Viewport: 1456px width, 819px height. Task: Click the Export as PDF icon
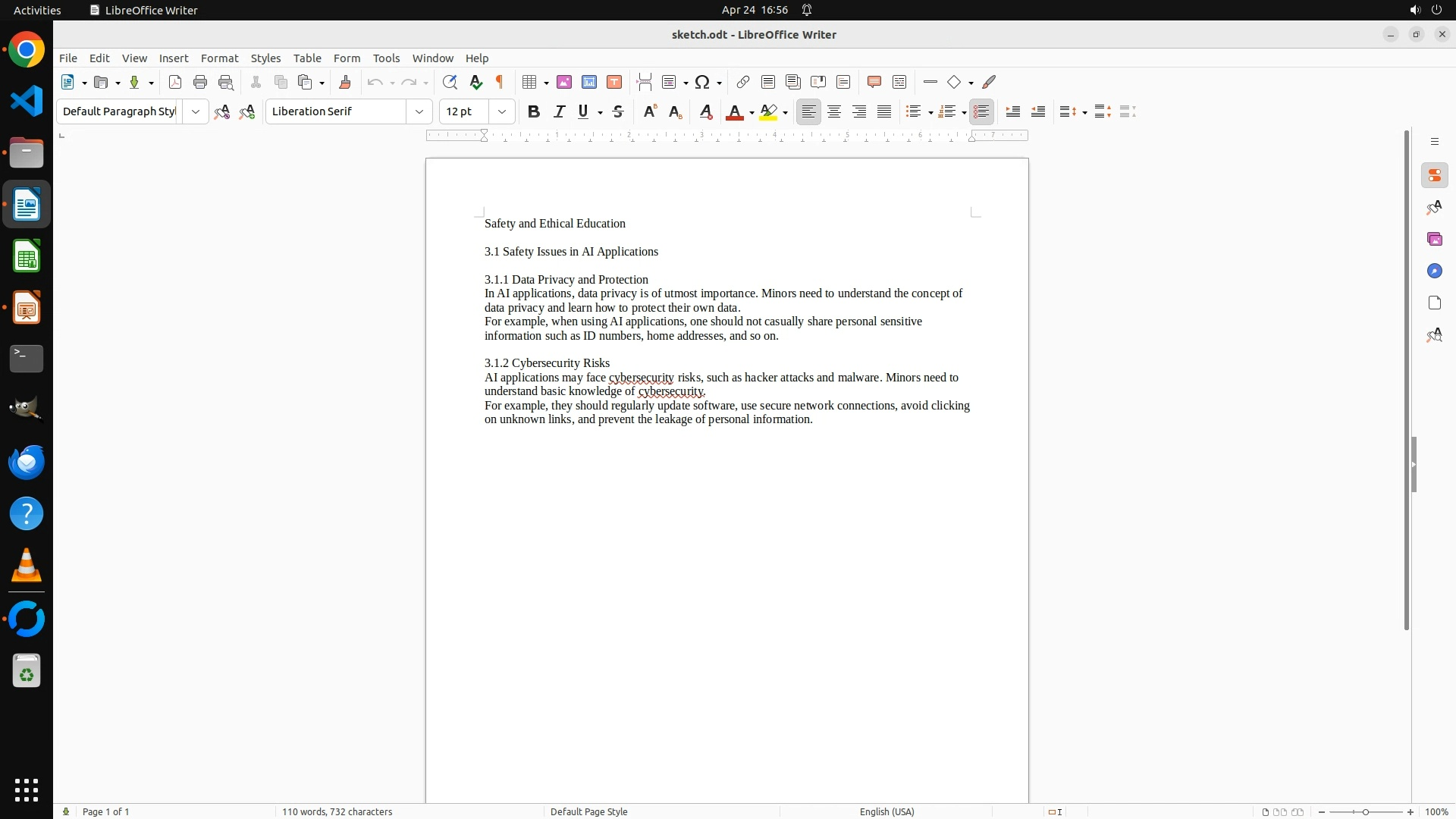[x=175, y=82]
